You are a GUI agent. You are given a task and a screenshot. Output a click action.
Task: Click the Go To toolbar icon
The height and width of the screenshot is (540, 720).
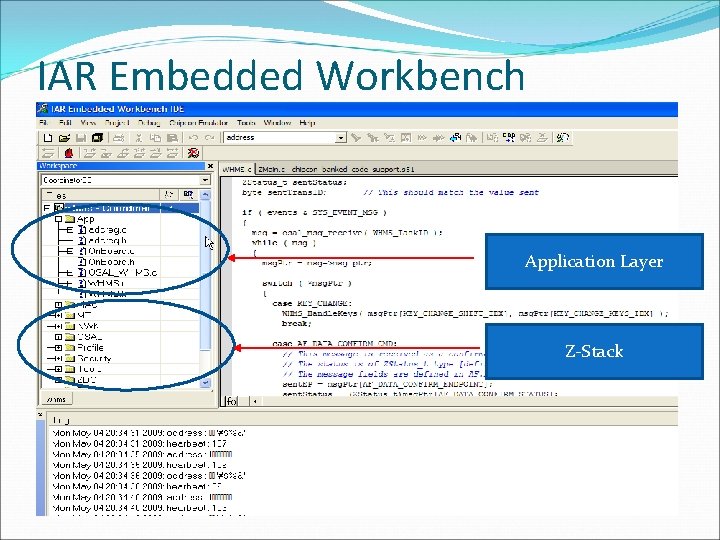tap(406, 137)
